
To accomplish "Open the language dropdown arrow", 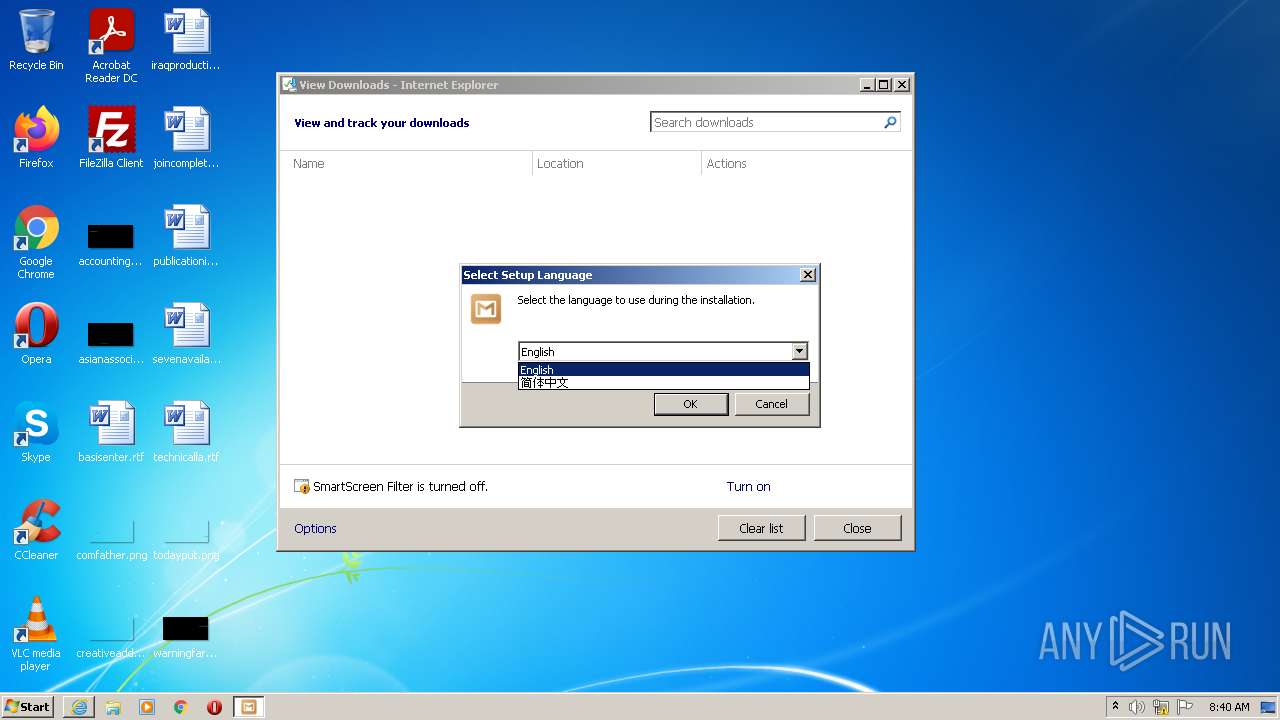I will [799, 351].
